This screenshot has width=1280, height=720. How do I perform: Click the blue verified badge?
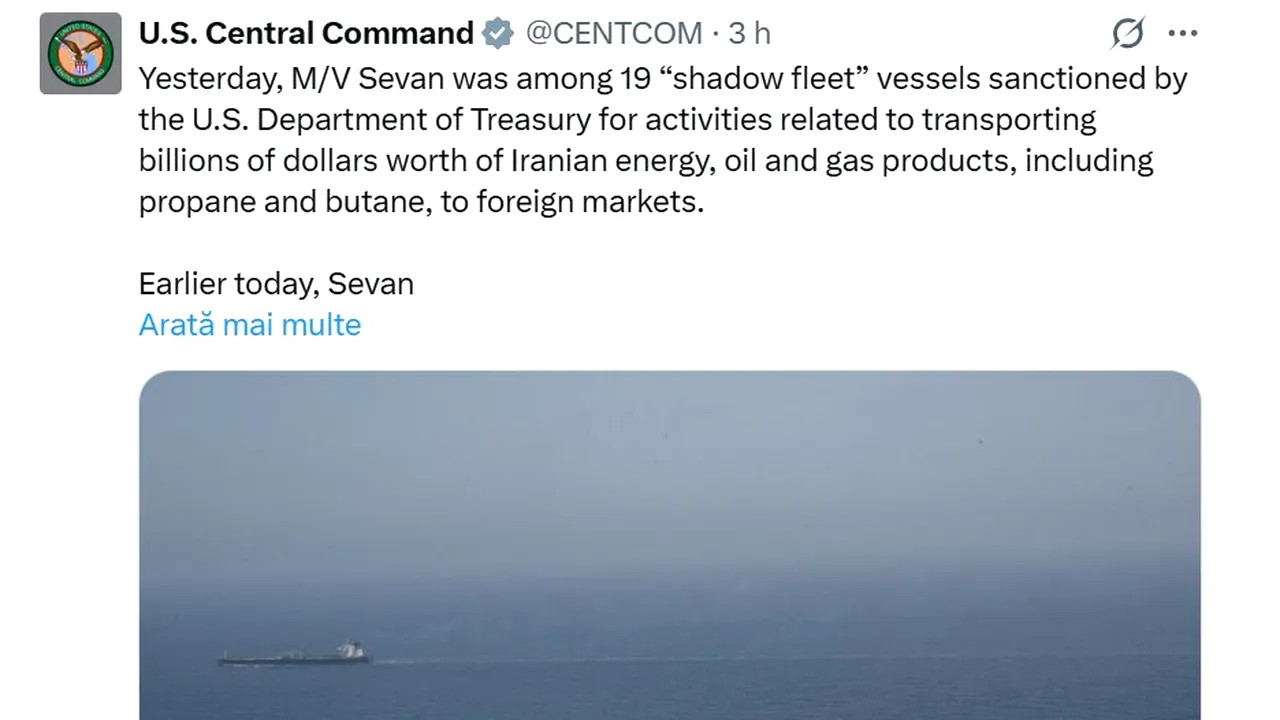point(497,34)
